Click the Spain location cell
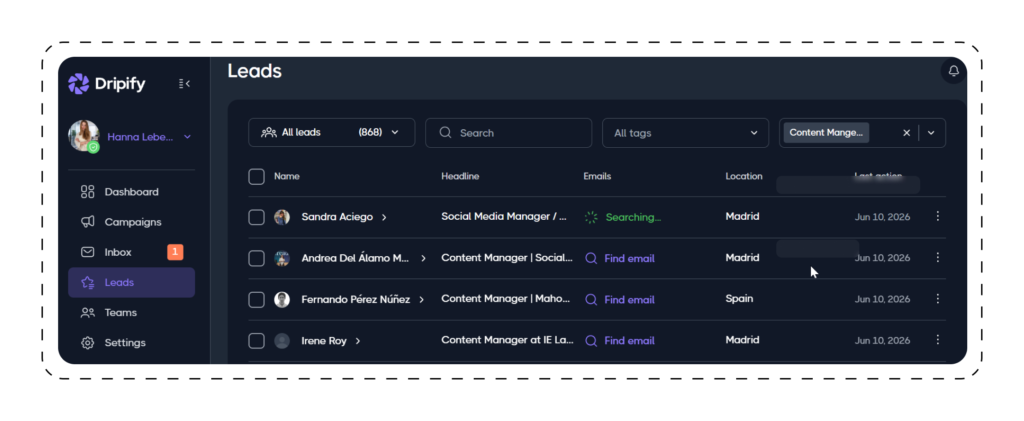The width and height of the screenshot is (1024, 421). pos(739,298)
